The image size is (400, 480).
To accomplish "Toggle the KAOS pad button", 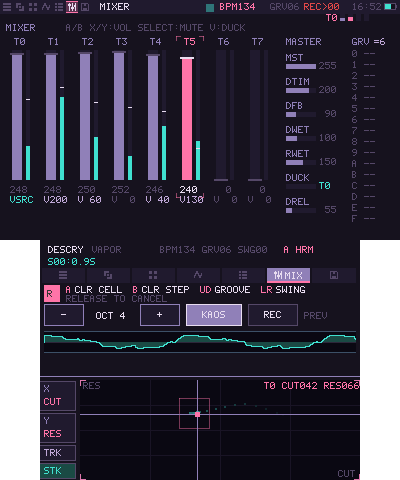I will point(214,315).
